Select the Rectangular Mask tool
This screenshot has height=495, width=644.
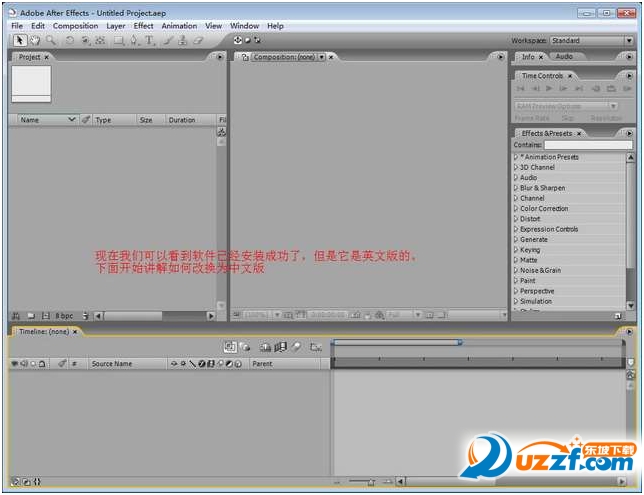(119, 40)
